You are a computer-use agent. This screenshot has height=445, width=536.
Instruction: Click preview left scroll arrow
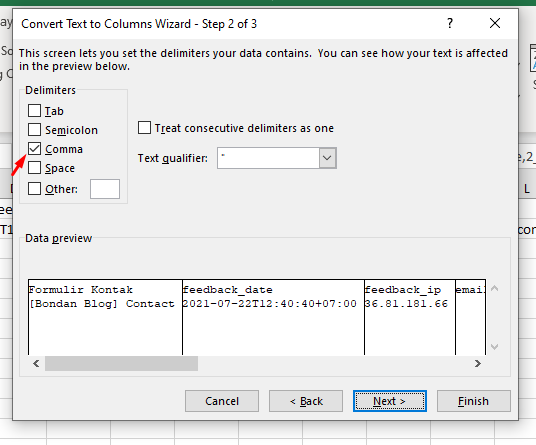[x=36, y=363]
